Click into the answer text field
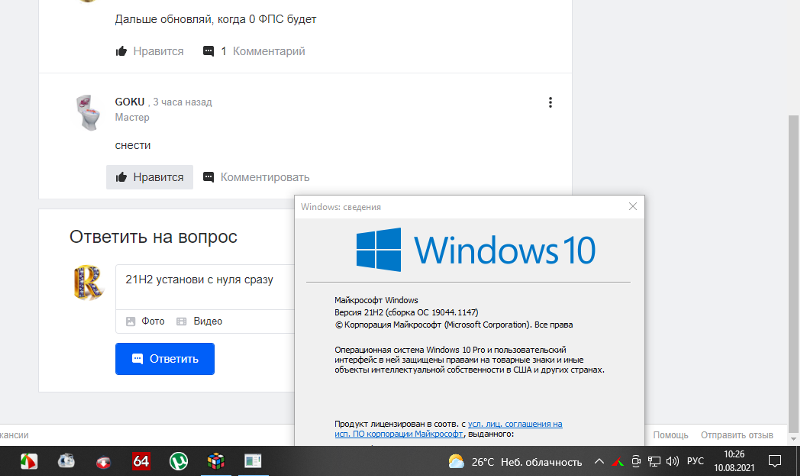This screenshot has width=800, height=476. coord(205,286)
